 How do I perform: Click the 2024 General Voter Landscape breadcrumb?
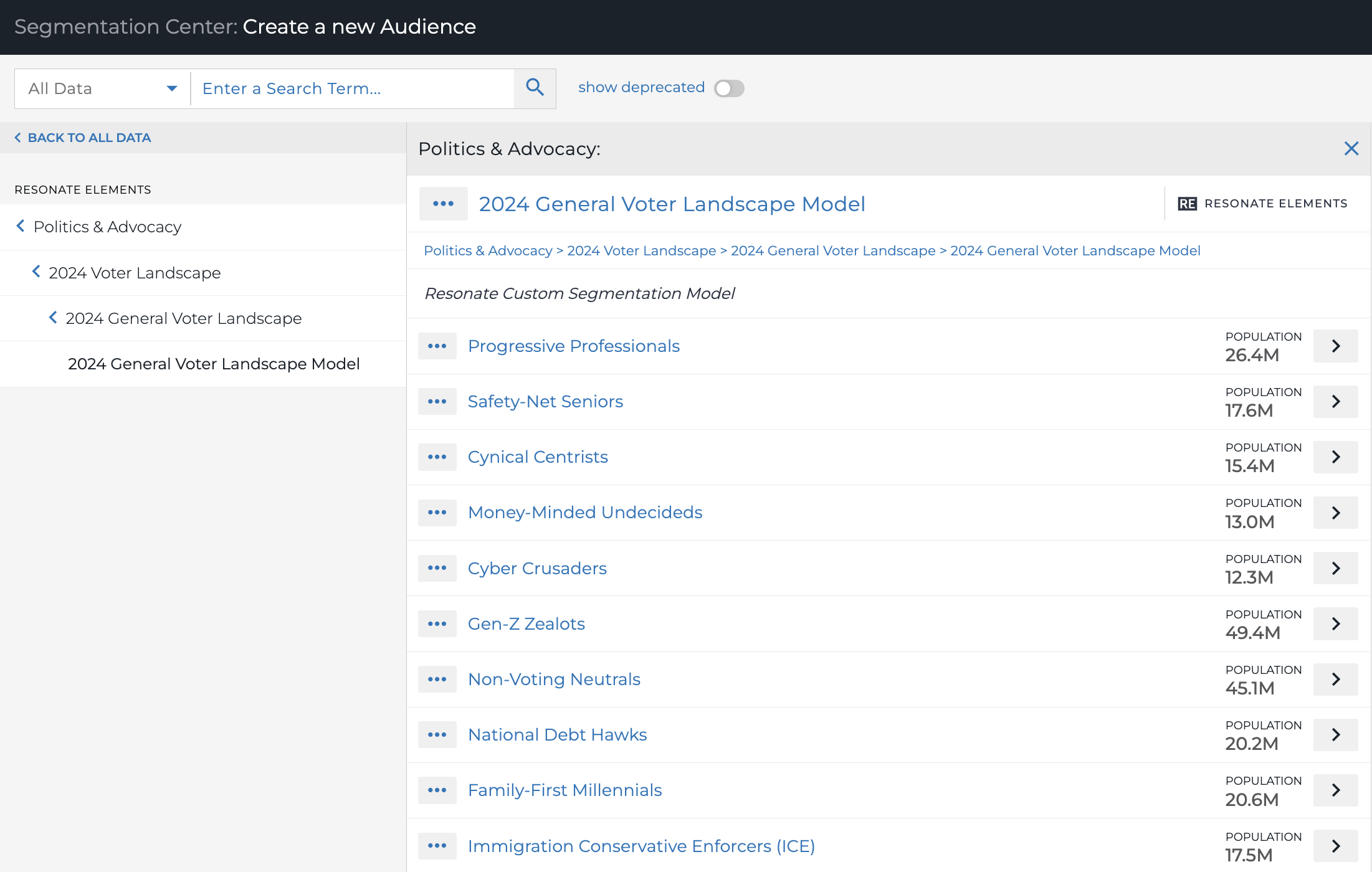(x=833, y=250)
